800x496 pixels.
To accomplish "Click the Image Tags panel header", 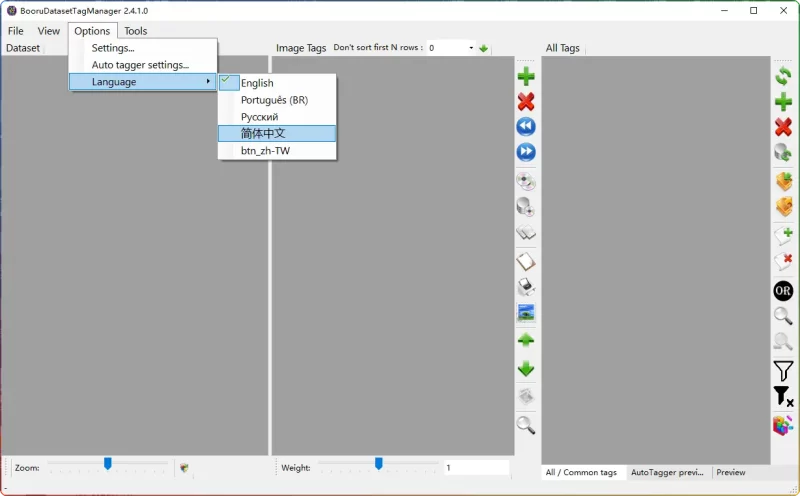I will [x=301, y=48].
